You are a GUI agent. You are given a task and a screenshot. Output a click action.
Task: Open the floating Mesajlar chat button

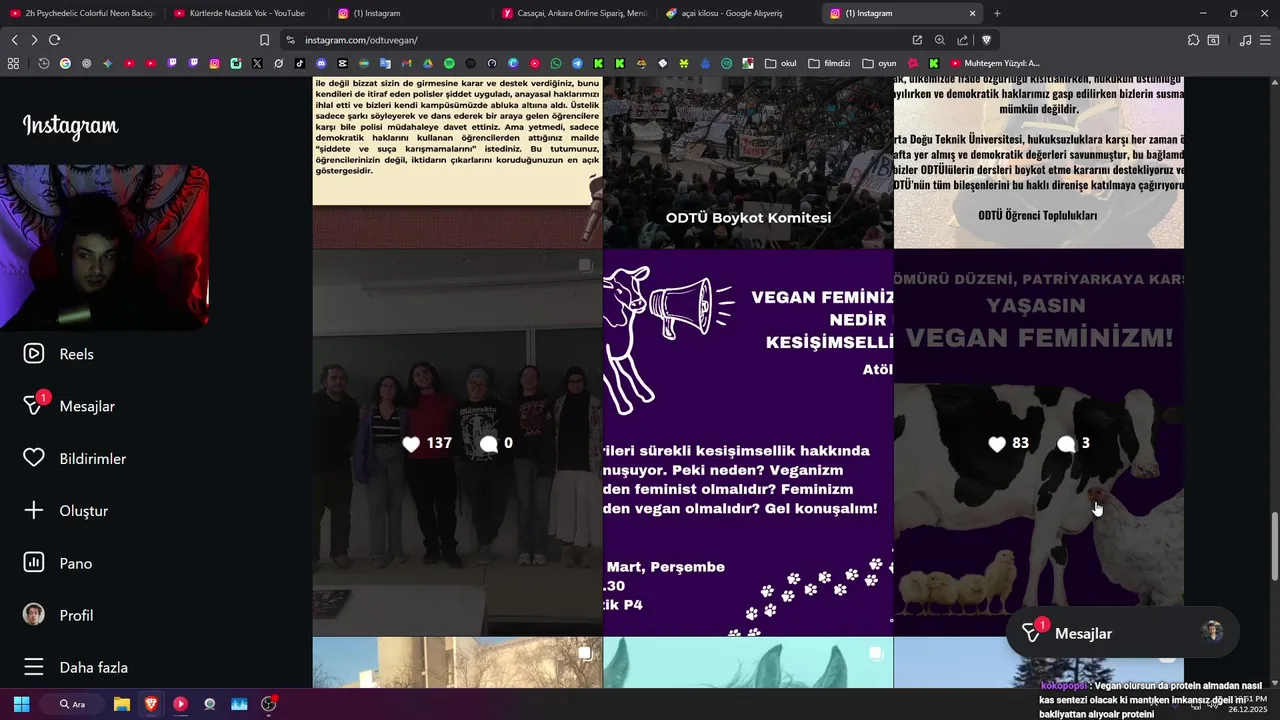(x=1122, y=633)
